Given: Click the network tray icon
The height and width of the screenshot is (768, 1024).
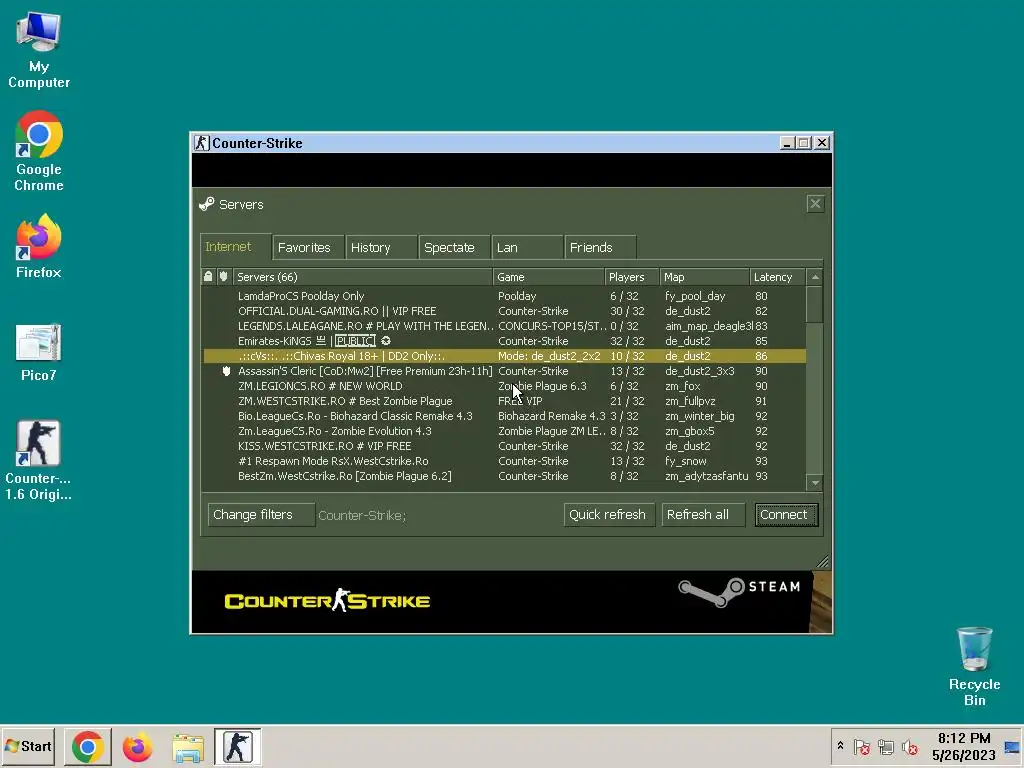Looking at the screenshot, I should click(886, 747).
